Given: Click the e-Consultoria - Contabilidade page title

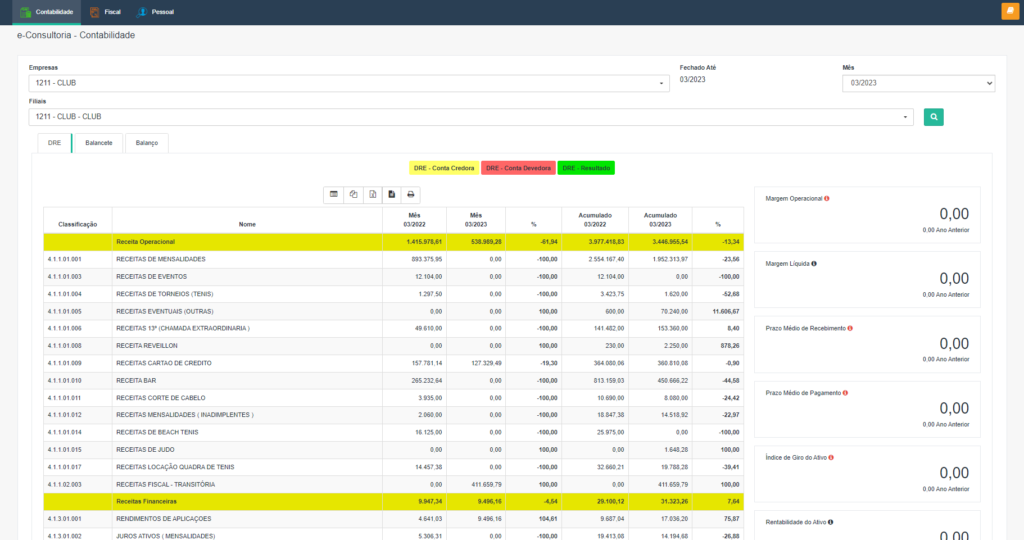Looking at the screenshot, I should pyautogui.click(x=76, y=35).
